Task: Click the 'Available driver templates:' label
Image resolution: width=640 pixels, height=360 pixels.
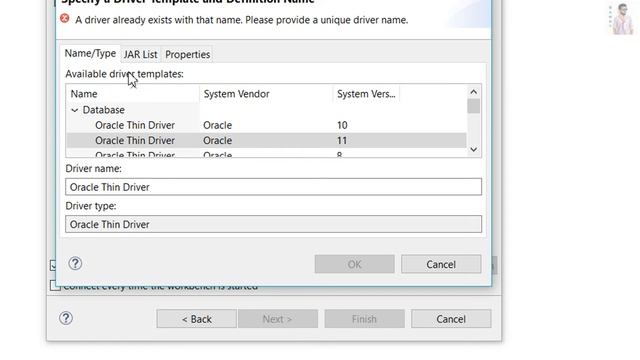Action: [124, 74]
